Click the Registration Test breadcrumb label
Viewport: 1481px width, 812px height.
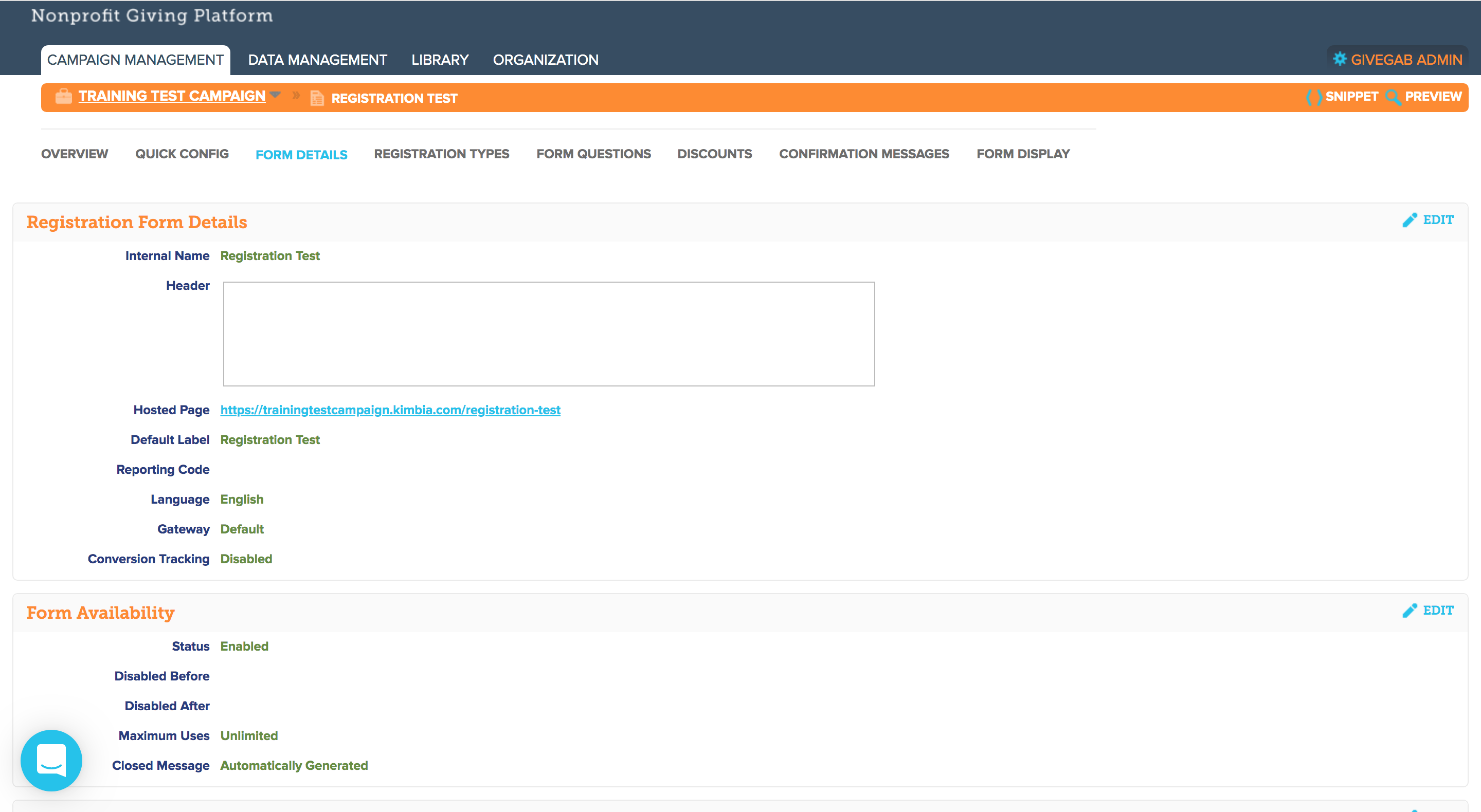click(394, 98)
